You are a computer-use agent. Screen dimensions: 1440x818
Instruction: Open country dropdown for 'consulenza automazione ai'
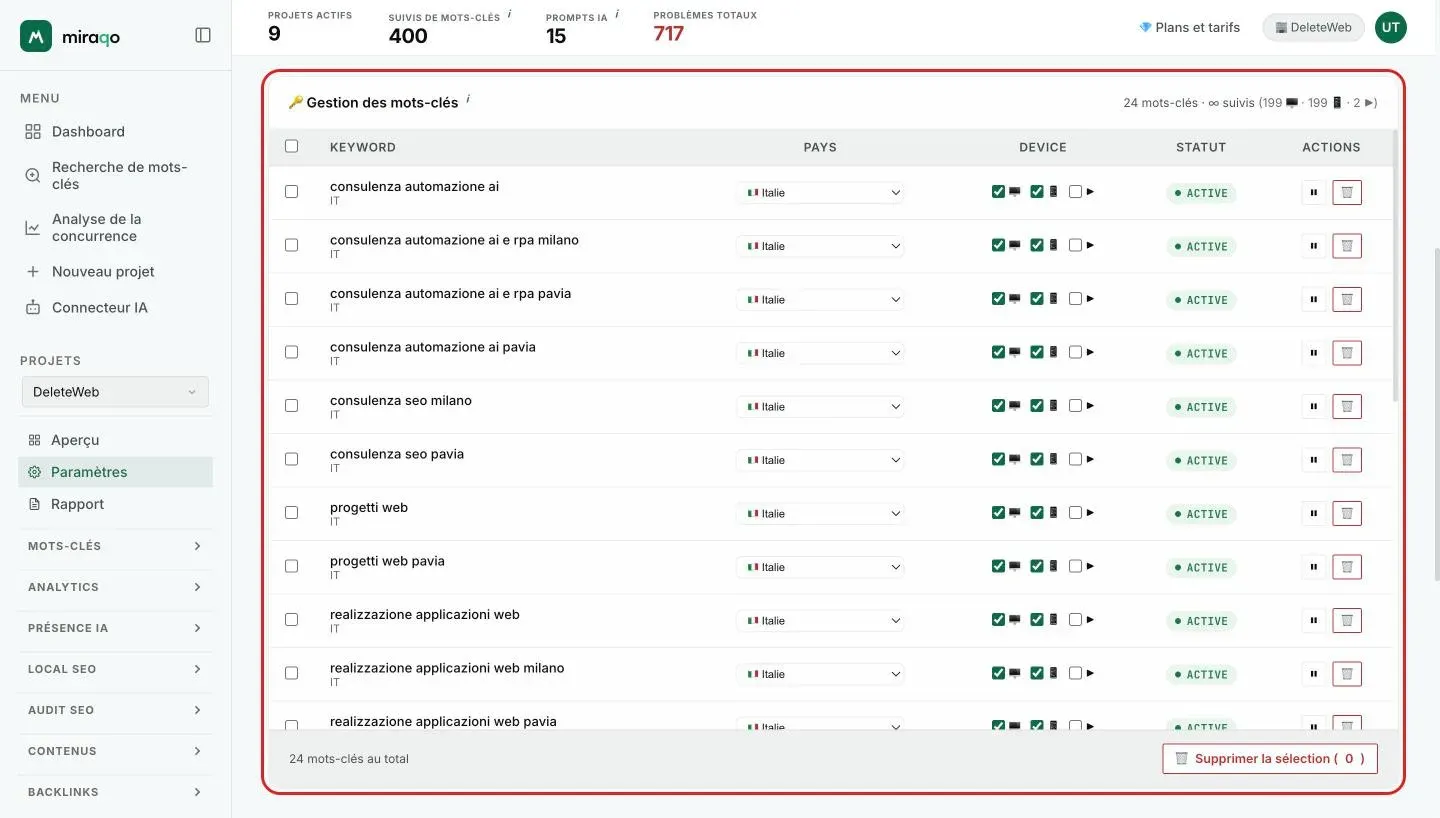pyautogui.click(x=820, y=192)
